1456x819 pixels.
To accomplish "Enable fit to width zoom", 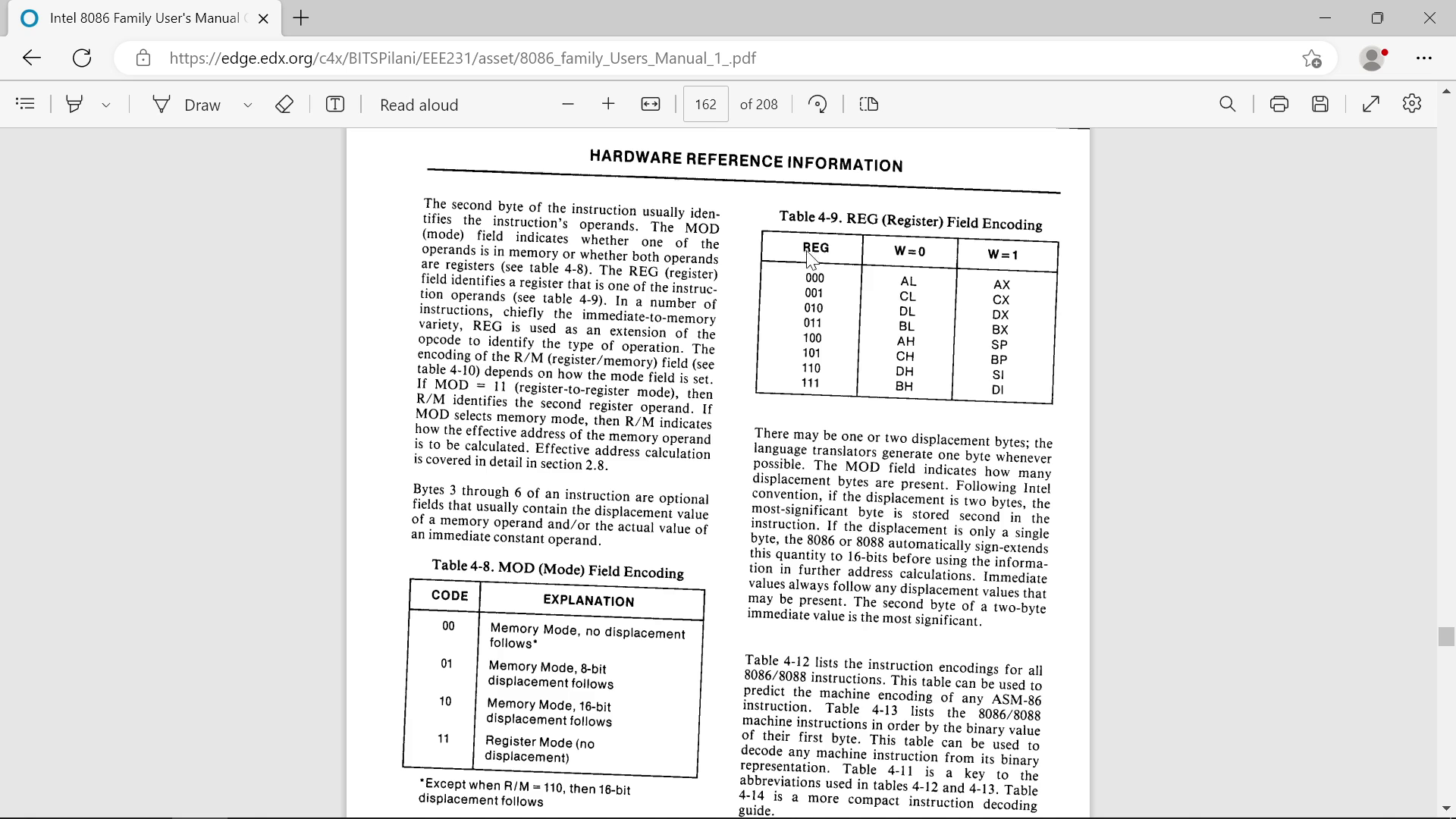I will tap(651, 104).
